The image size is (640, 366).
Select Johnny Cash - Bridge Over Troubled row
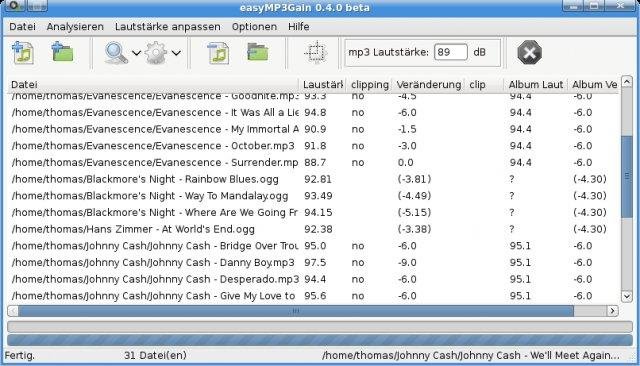click(x=313, y=246)
